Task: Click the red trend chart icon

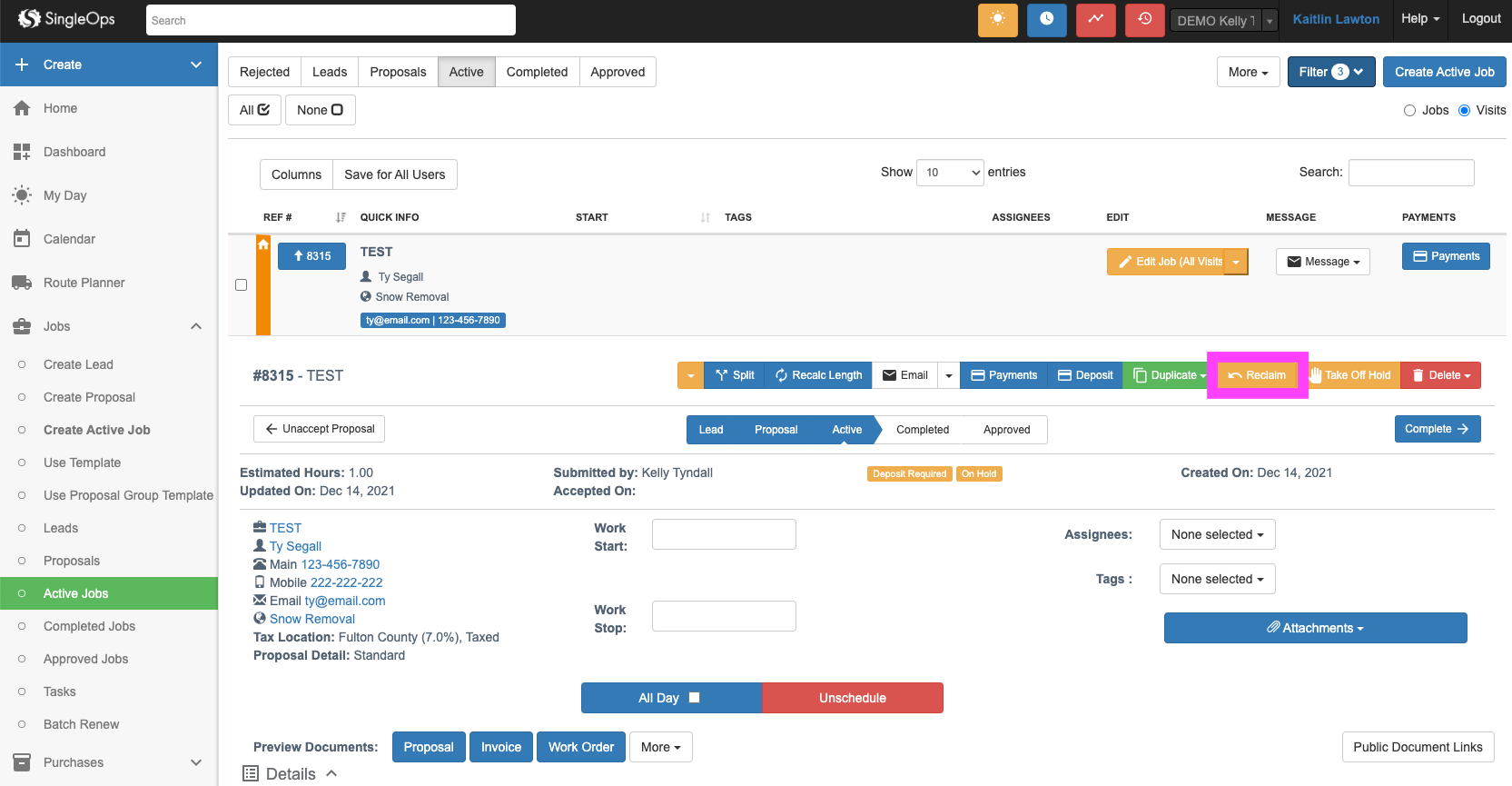Action: tap(1095, 20)
